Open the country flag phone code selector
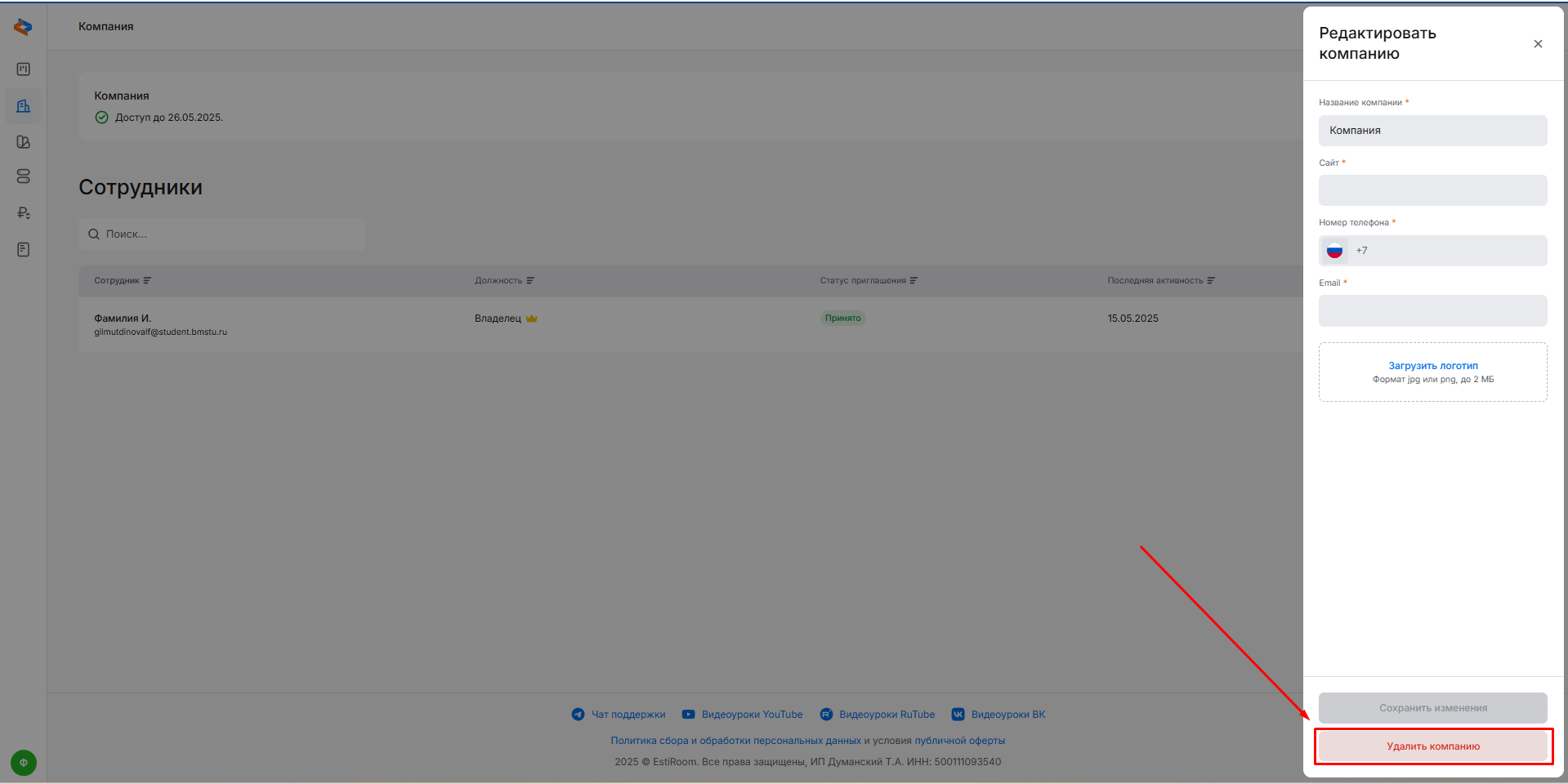Viewport: 1568px width, 784px height. tap(1334, 251)
